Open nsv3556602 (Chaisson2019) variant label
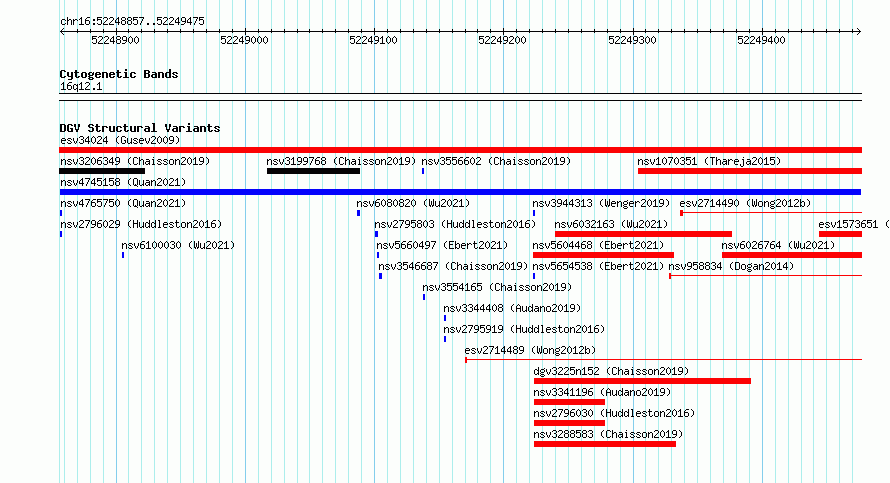This screenshot has height=483, width=890. pyautogui.click(x=496, y=161)
